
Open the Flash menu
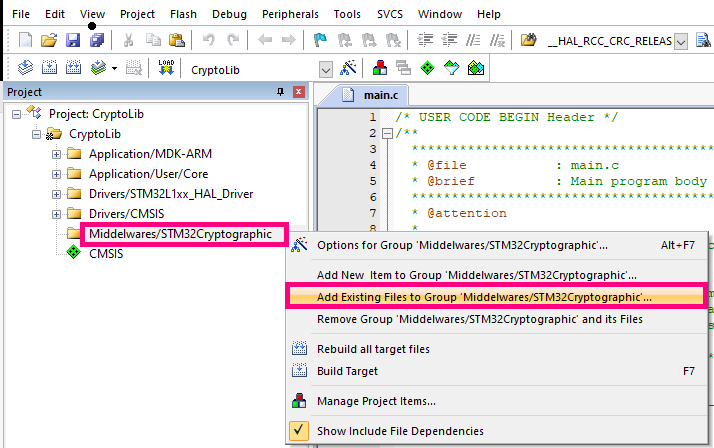pos(184,14)
